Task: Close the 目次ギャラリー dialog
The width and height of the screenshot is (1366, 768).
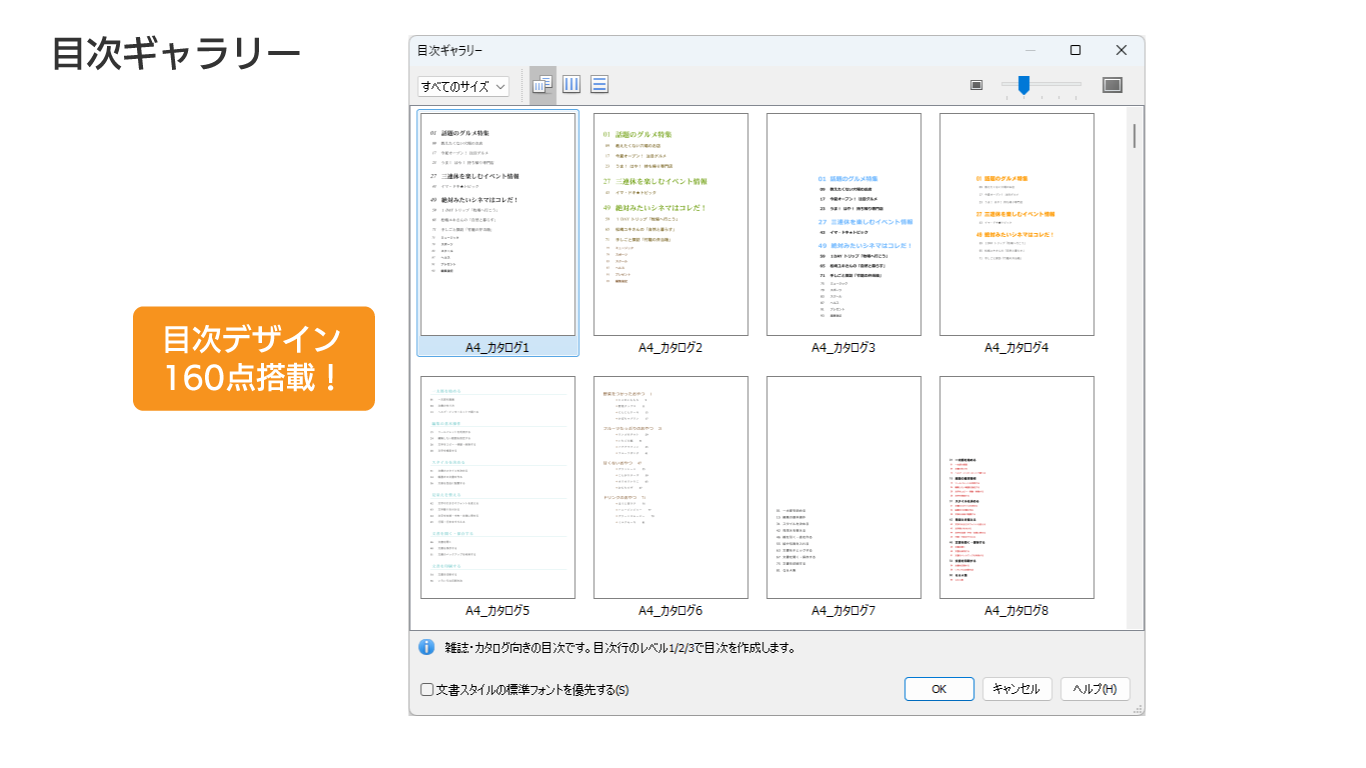Action: click(1121, 50)
